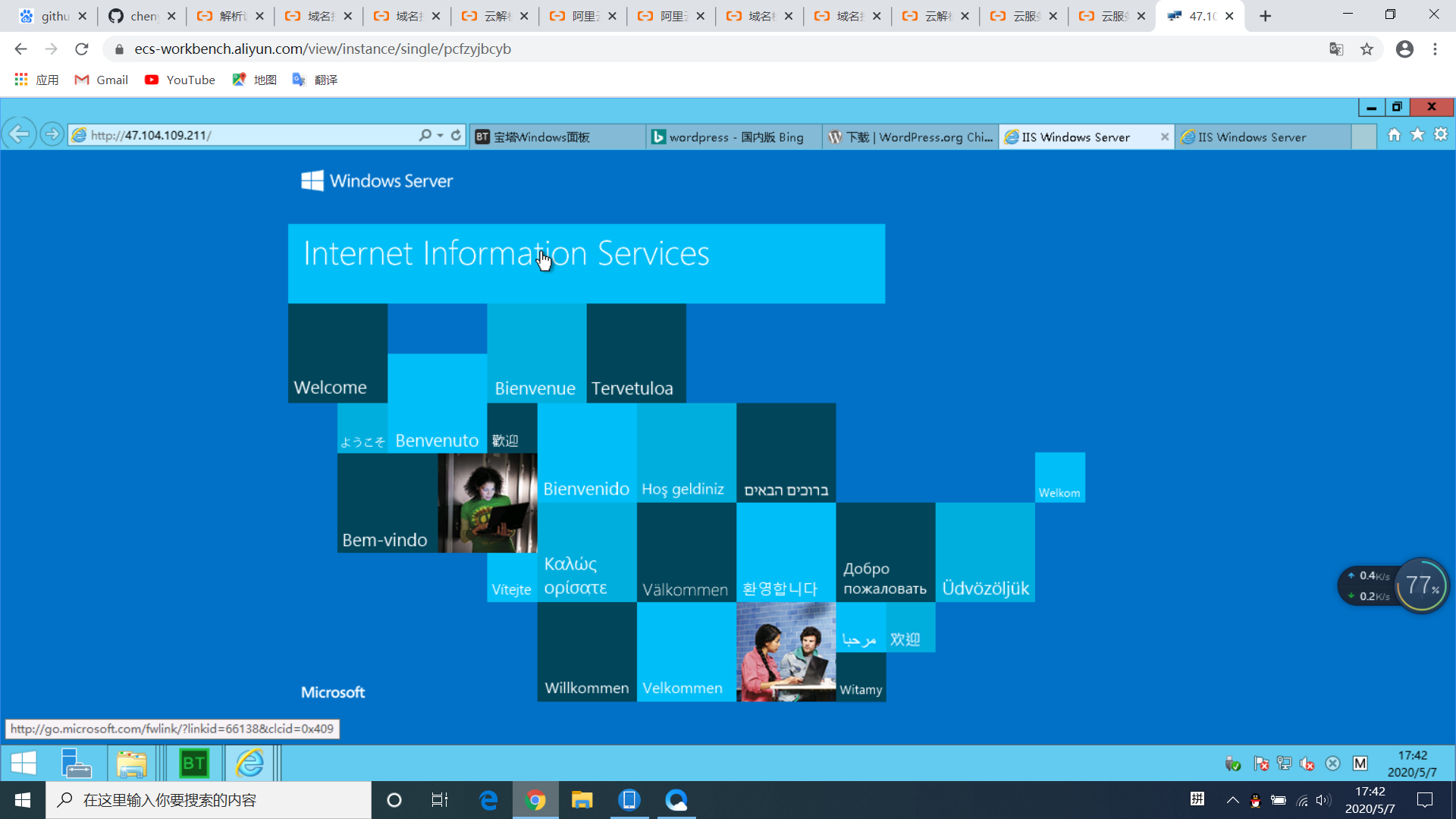Open Cortana circle icon
This screenshot has height=819, width=1456.
click(x=394, y=800)
